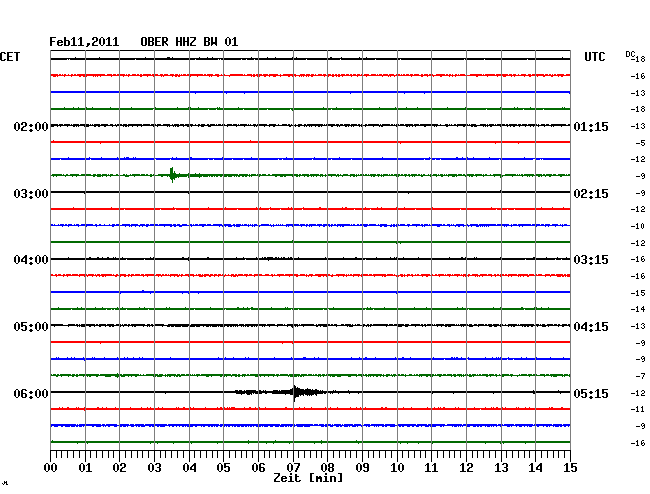Click the DC value -7

pyautogui.click(x=640, y=376)
